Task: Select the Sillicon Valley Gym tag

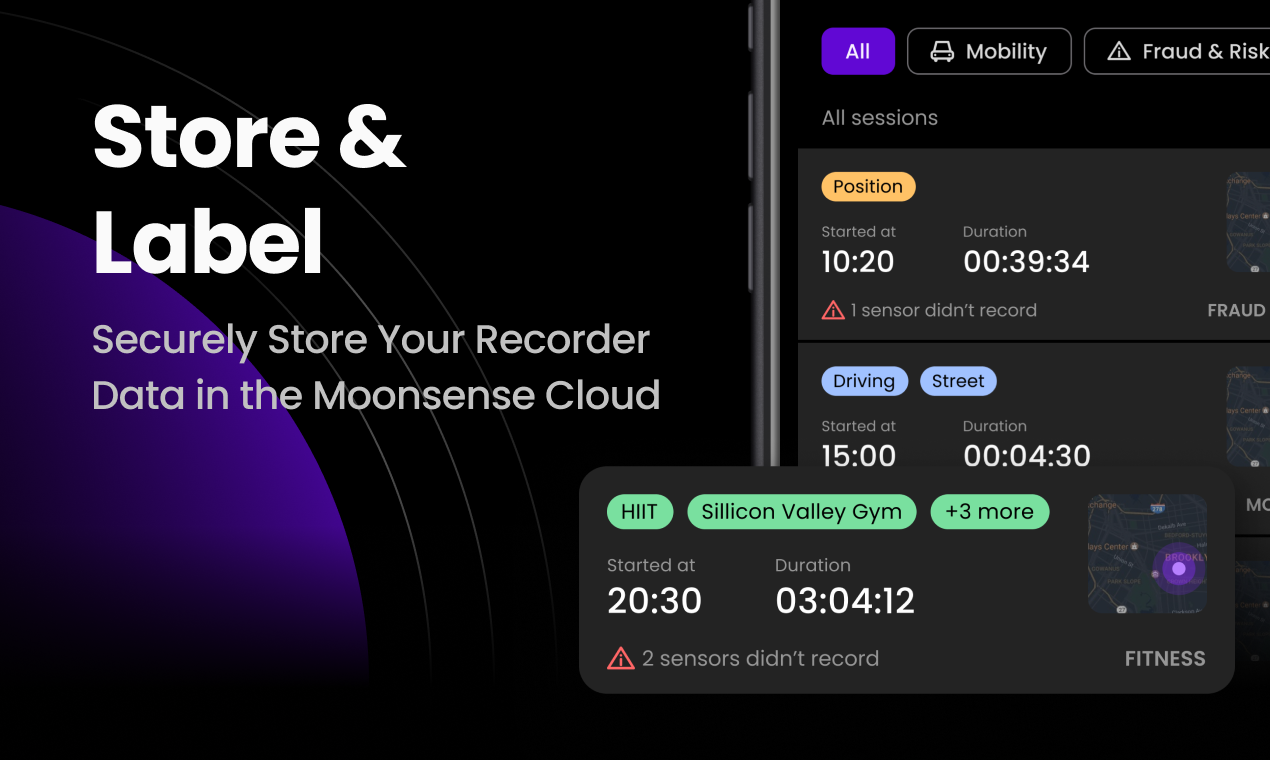Action: pos(801,511)
